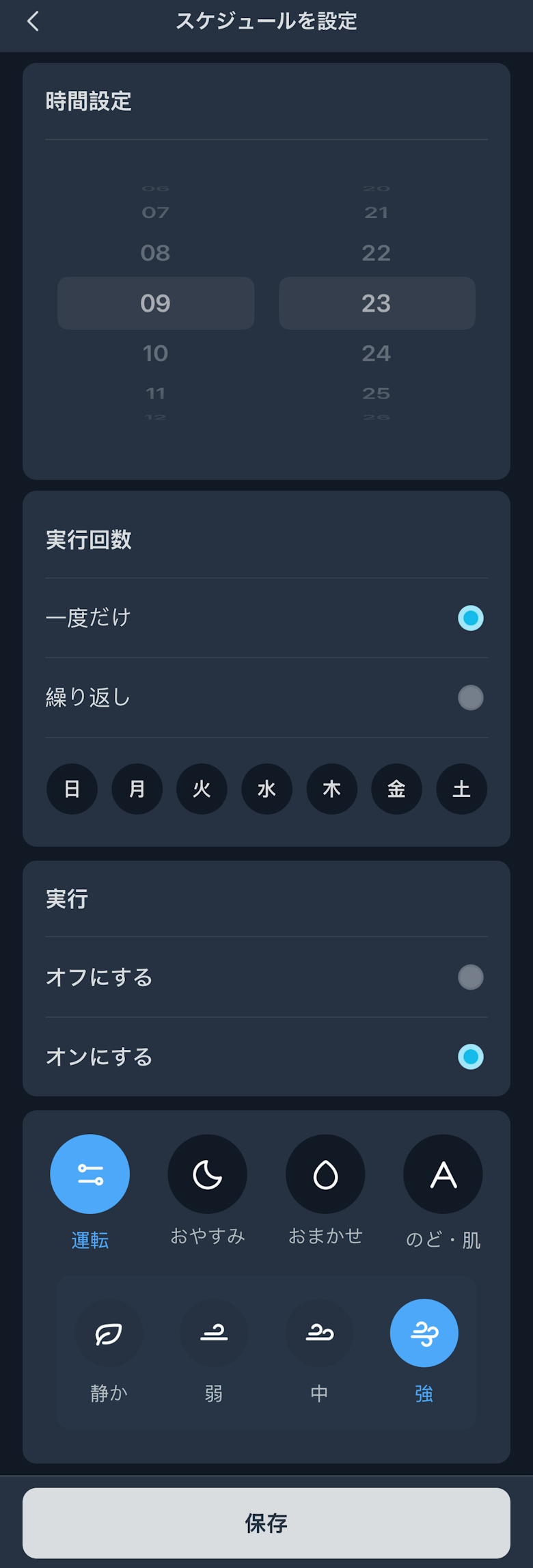Select the オンにする radio button
The height and width of the screenshot is (1568, 533).
[x=470, y=1057]
